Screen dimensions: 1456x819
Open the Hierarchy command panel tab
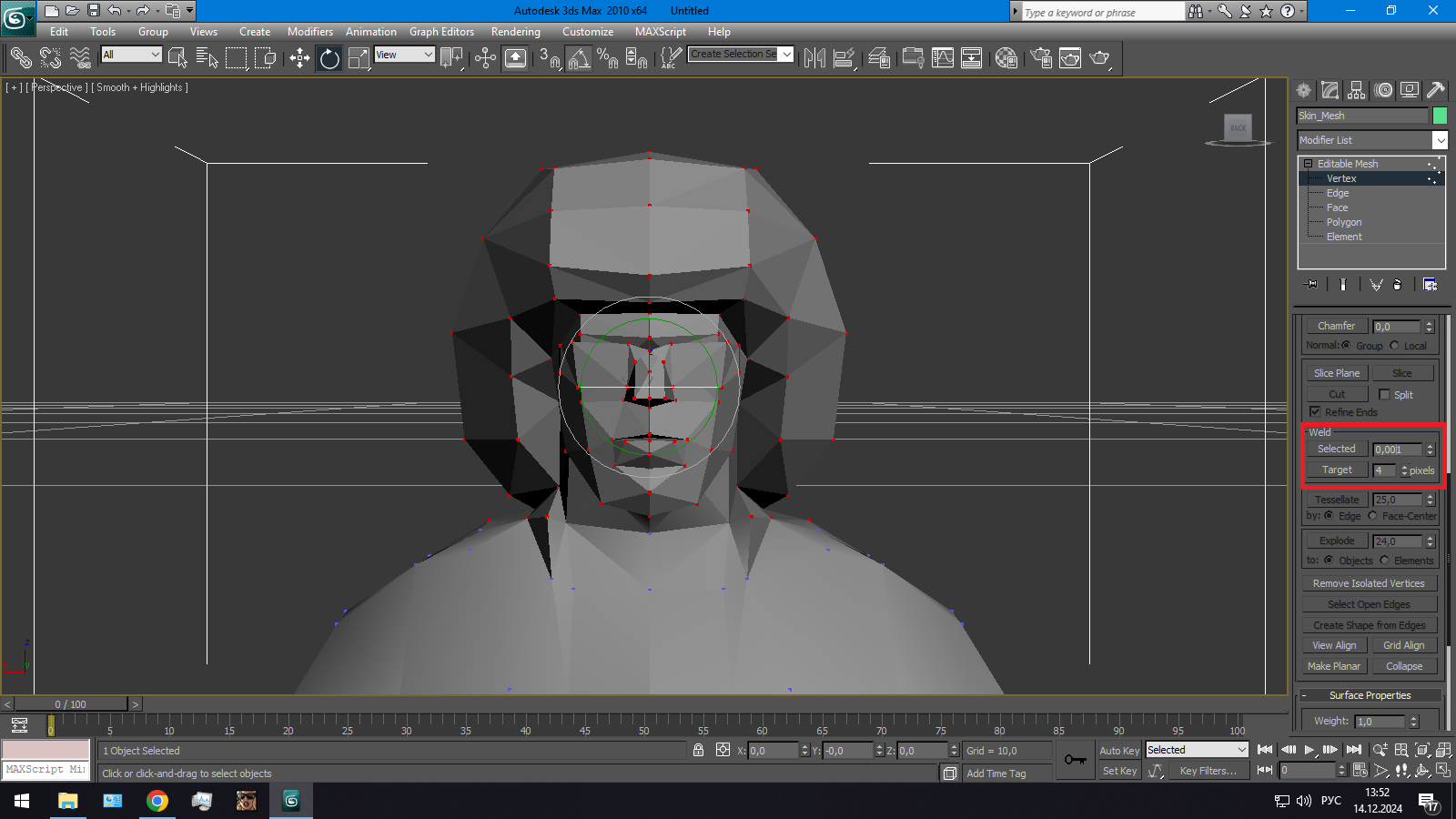click(1357, 90)
